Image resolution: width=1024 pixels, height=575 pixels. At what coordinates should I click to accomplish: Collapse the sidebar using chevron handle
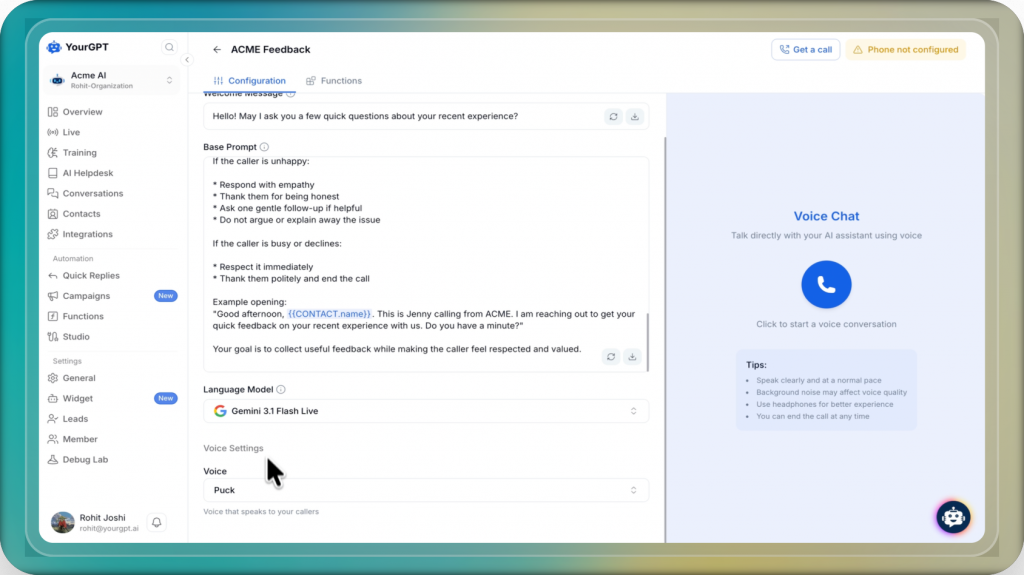[186, 60]
